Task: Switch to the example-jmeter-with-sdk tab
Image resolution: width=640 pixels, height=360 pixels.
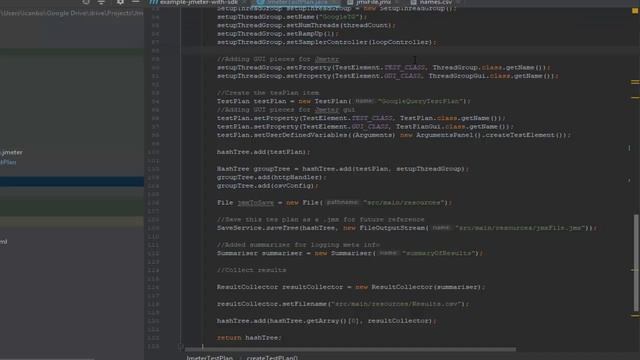Action: point(194,2)
